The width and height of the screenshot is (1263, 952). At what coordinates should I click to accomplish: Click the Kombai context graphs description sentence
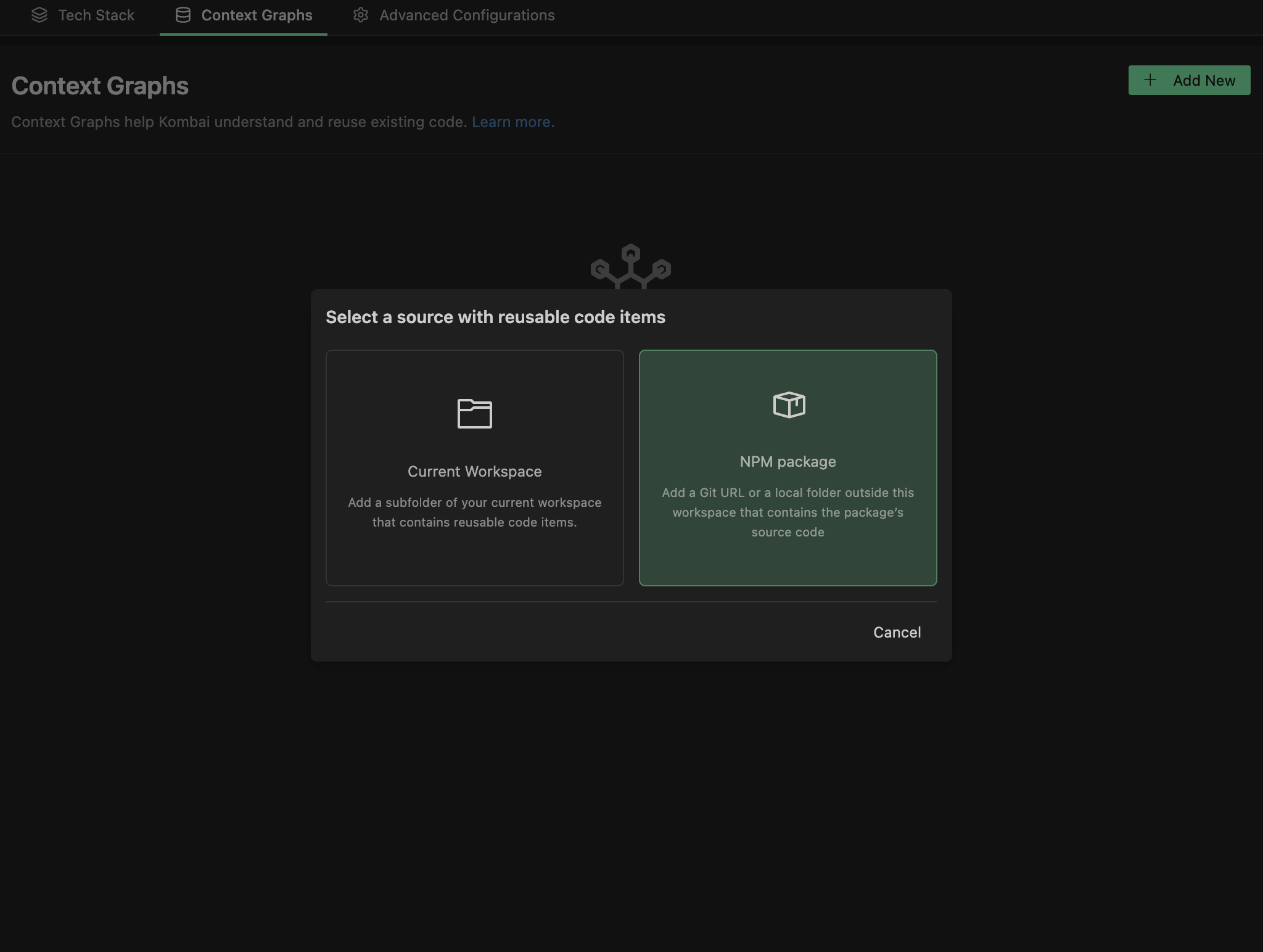(x=239, y=122)
